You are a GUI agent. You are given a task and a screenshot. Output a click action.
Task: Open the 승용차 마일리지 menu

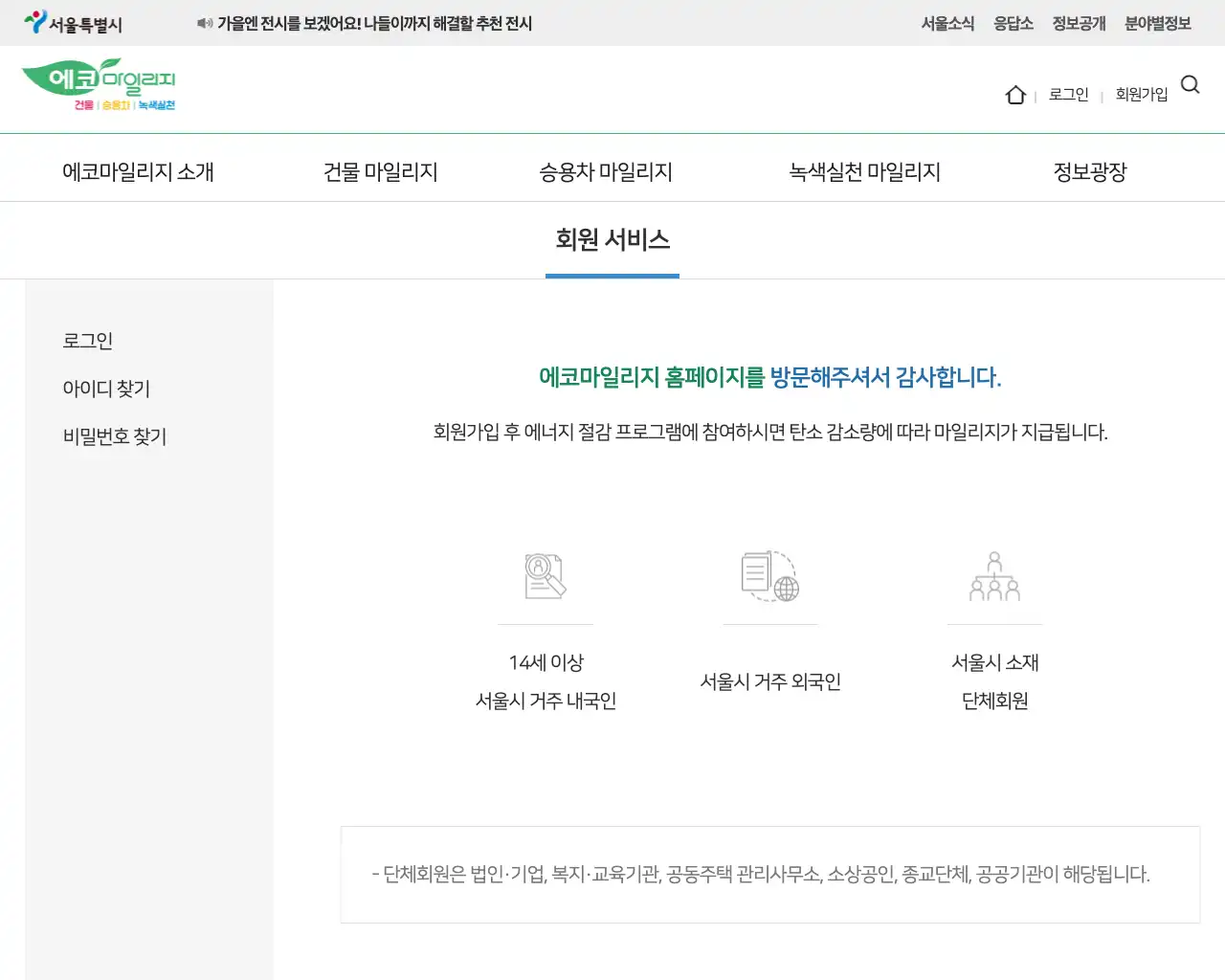click(606, 171)
